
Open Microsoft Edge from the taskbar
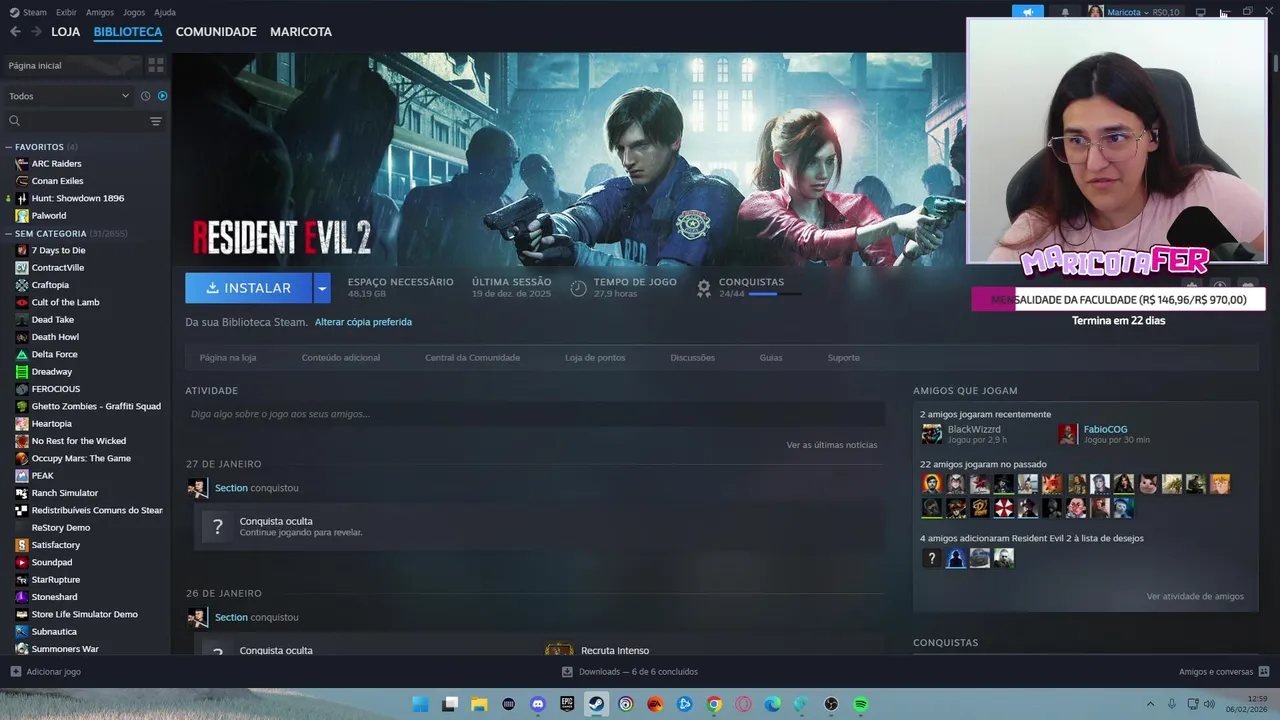(772, 704)
